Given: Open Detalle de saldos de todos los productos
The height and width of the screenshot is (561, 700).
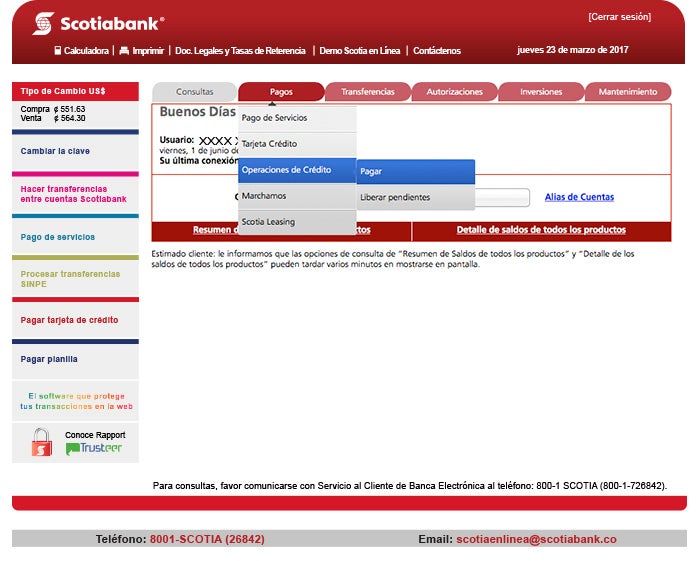Looking at the screenshot, I should 541,230.
